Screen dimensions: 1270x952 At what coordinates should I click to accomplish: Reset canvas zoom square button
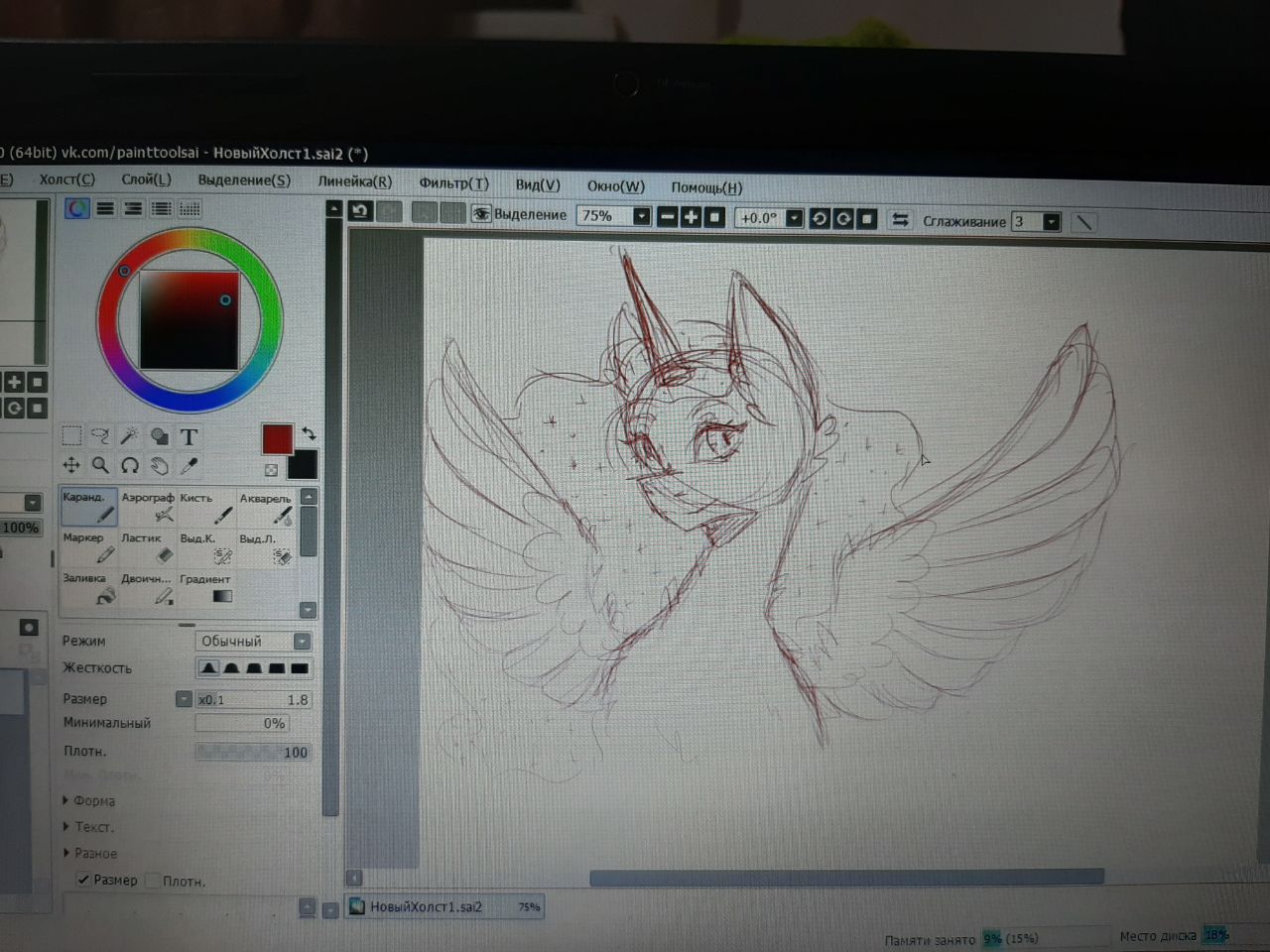click(x=713, y=216)
